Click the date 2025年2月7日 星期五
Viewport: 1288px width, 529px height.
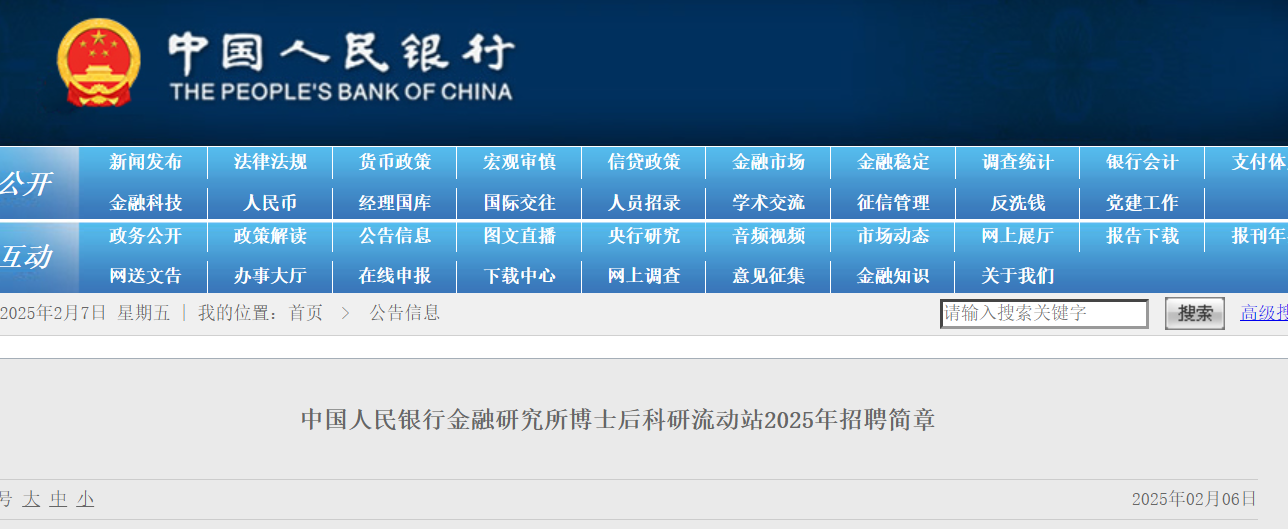coord(85,313)
